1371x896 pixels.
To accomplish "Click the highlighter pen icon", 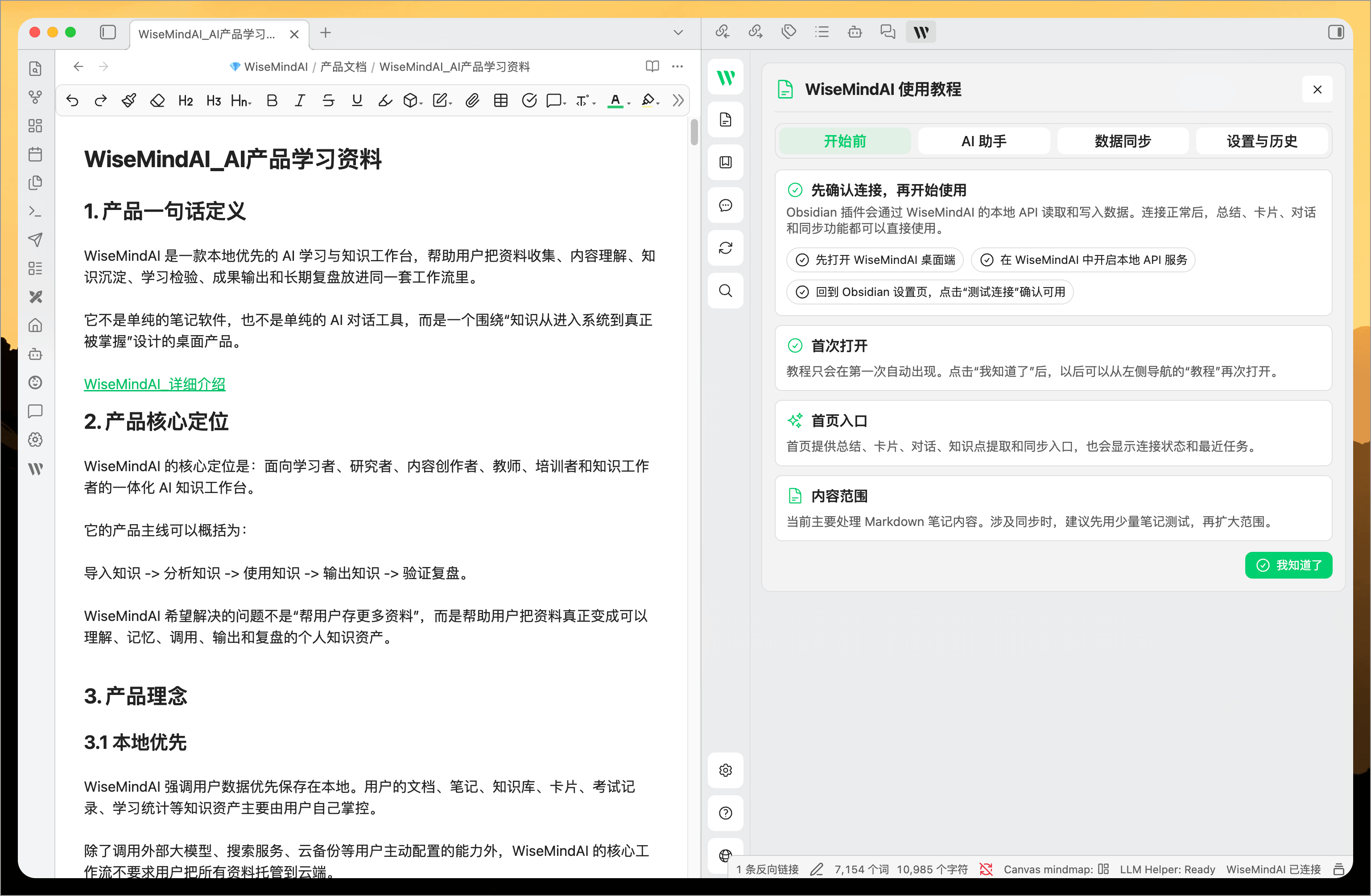I will [x=385, y=101].
